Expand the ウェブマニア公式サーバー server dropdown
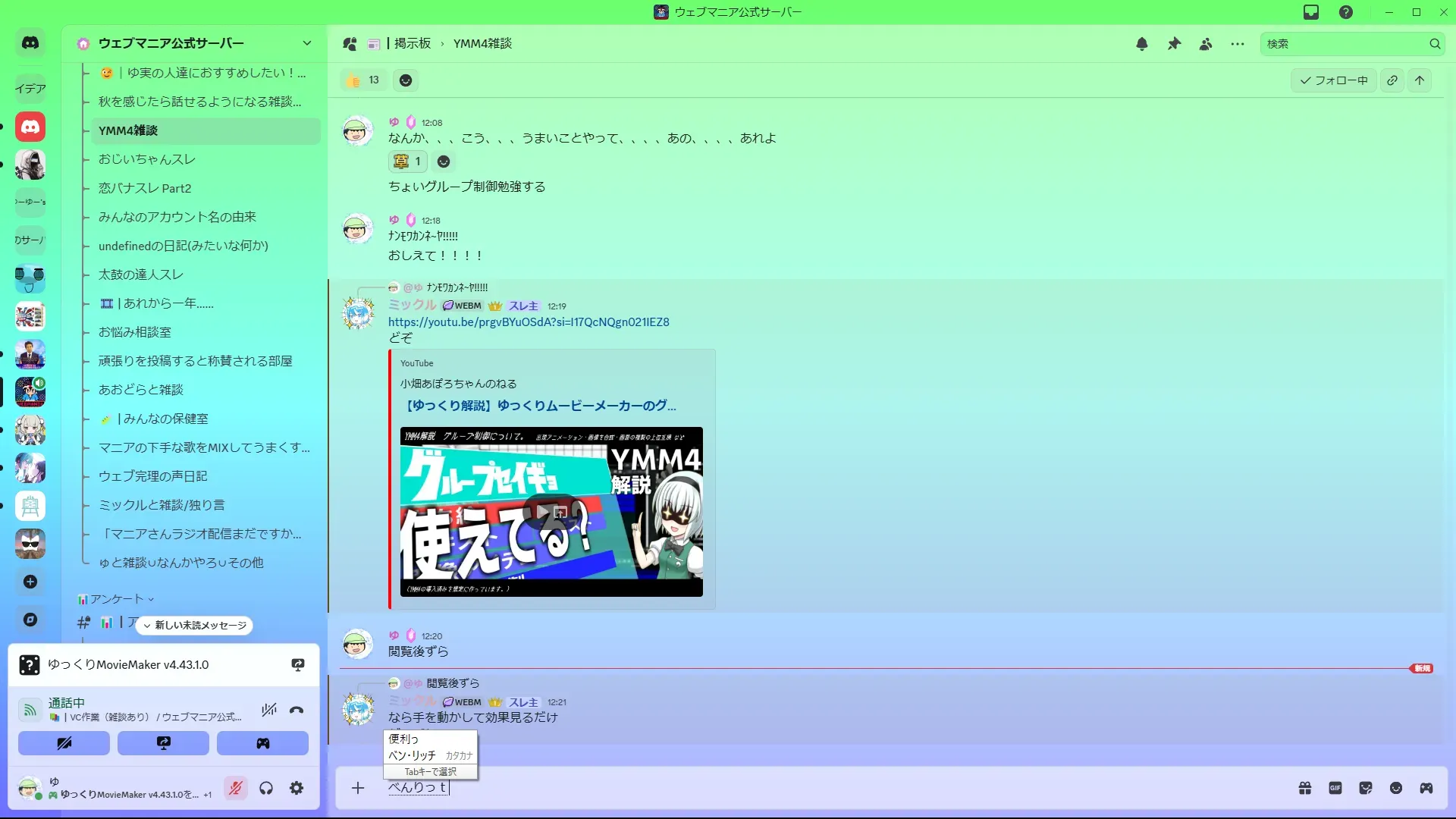 (x=306, y=43)
